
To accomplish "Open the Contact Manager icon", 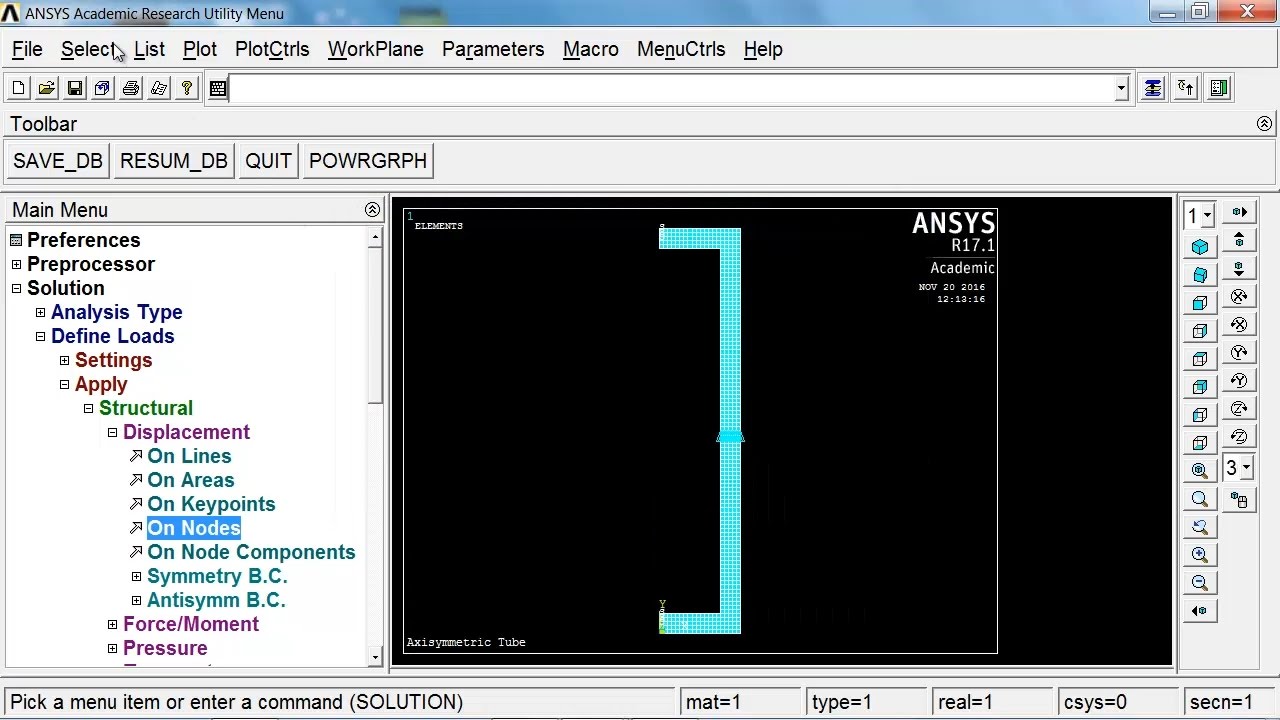I will 1219,88.
